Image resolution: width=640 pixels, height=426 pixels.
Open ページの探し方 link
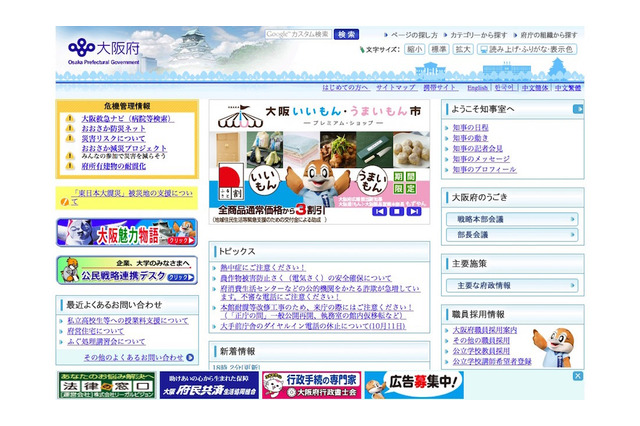tap(414, 35)
